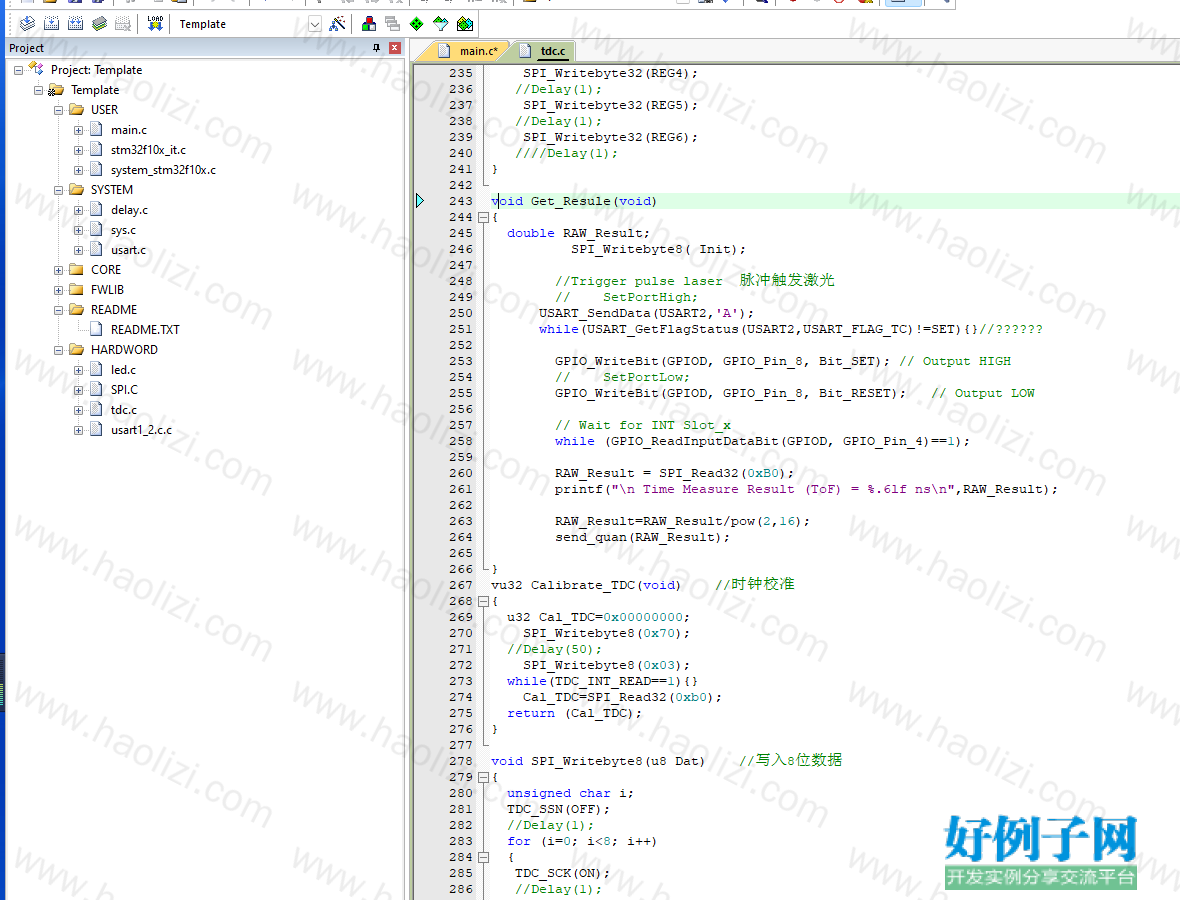Collapse the Project: Template root node
This screenshot has height=900, width=1180.
(18, 70)
